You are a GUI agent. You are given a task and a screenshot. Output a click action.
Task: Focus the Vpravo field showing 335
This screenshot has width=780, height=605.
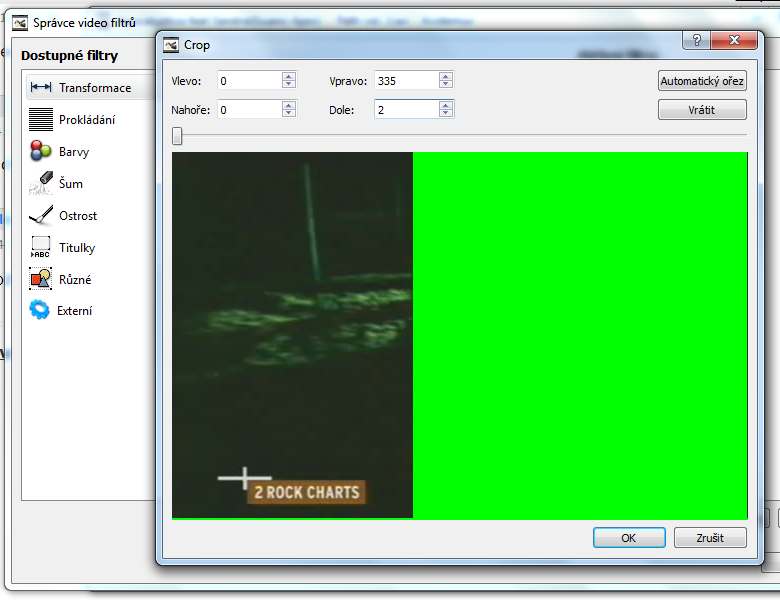click(406, 81)
